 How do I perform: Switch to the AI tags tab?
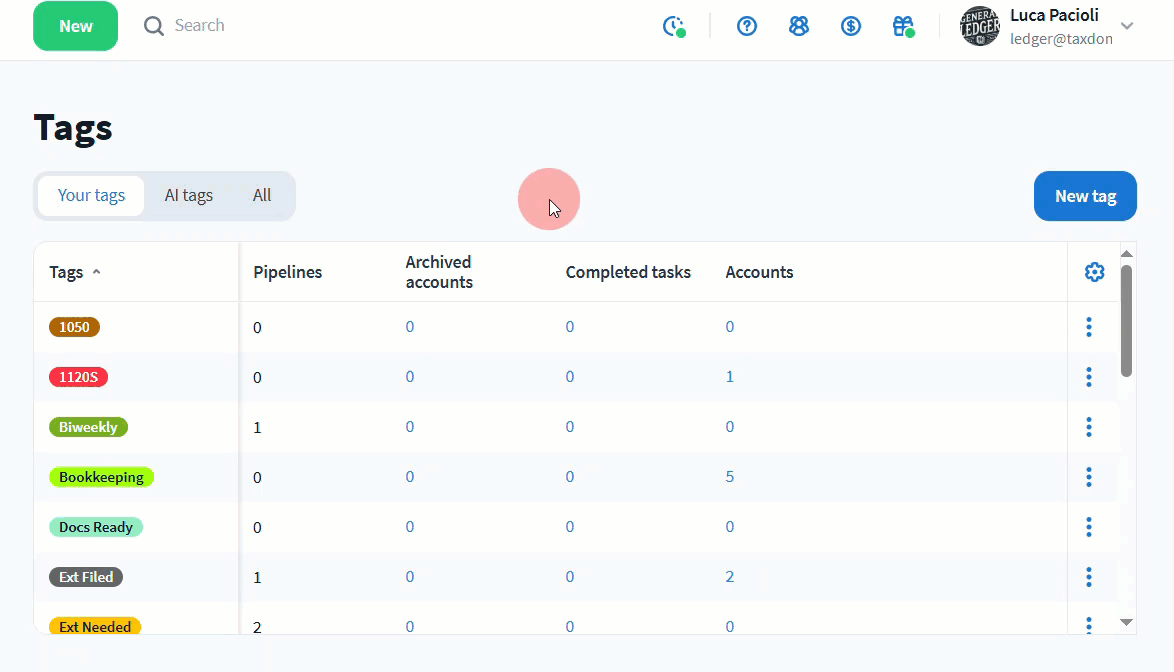pos(189,195)
